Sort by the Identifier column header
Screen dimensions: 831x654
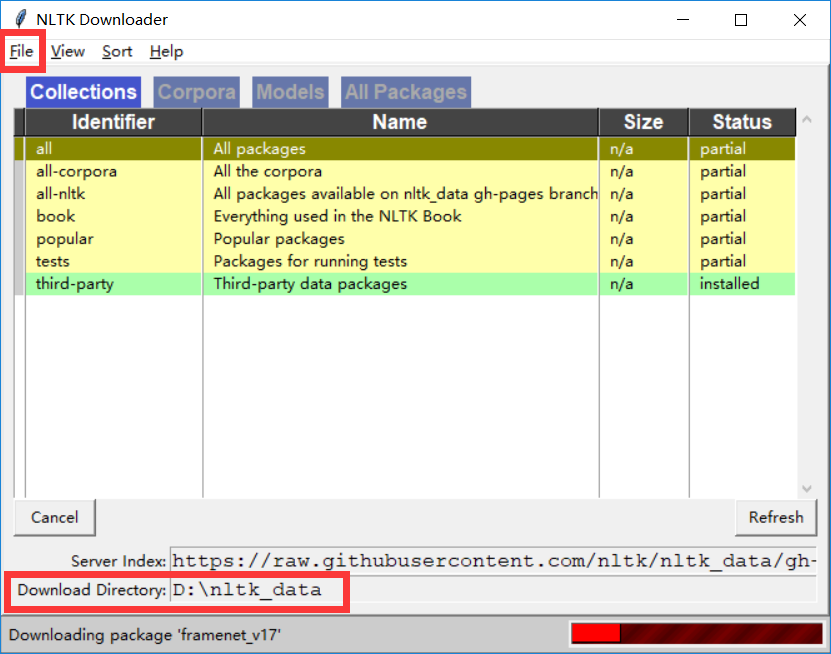[113, 122]
